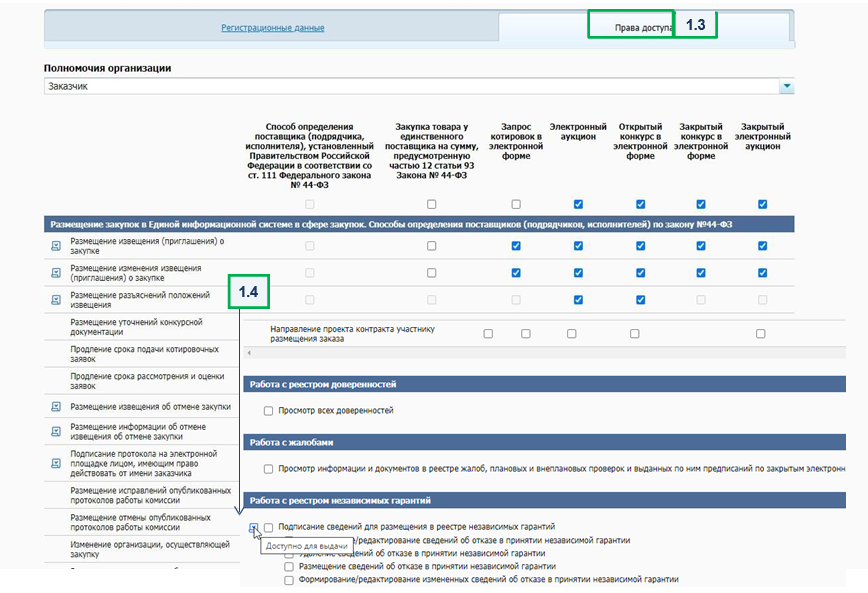868x593 pixels.
Task: Select the Продление срока рассмотрения и оценки заявок label
Action: pos(147,381)
